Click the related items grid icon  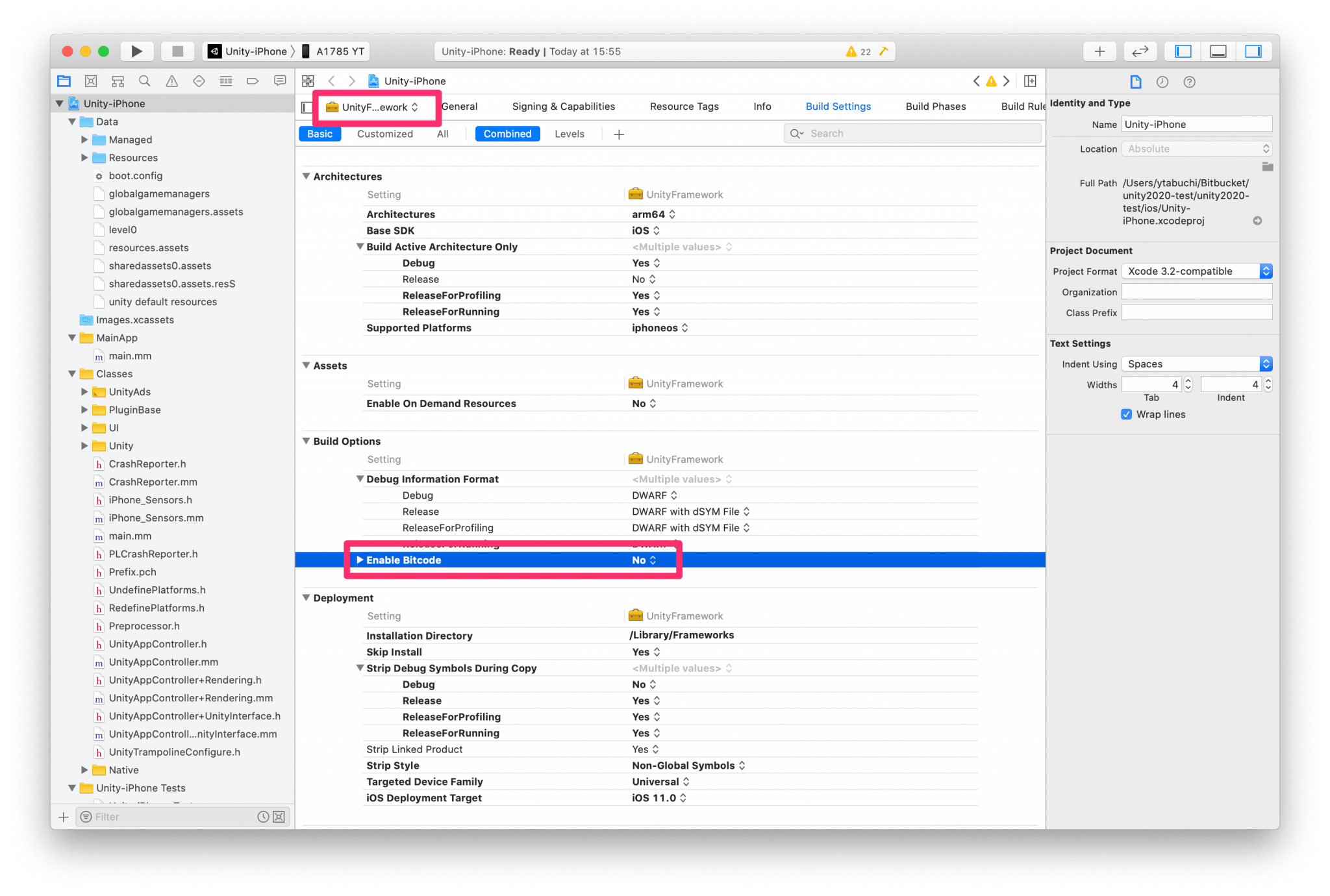(x=309, y=81)
